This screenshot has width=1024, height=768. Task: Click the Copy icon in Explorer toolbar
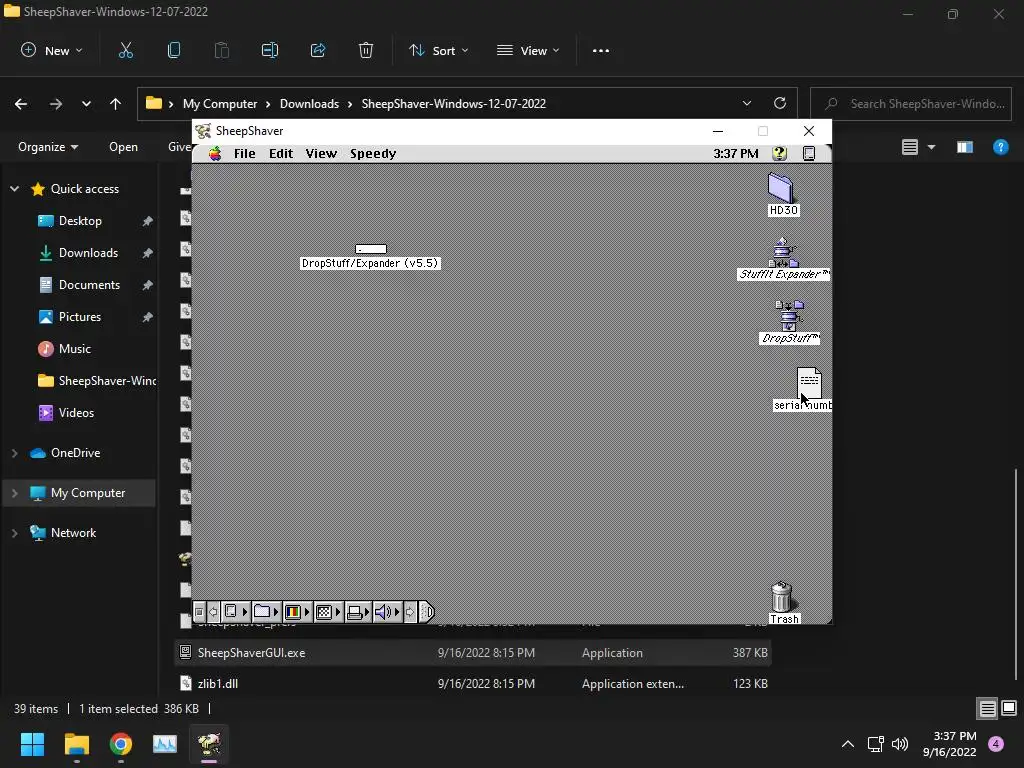[174, 50]
